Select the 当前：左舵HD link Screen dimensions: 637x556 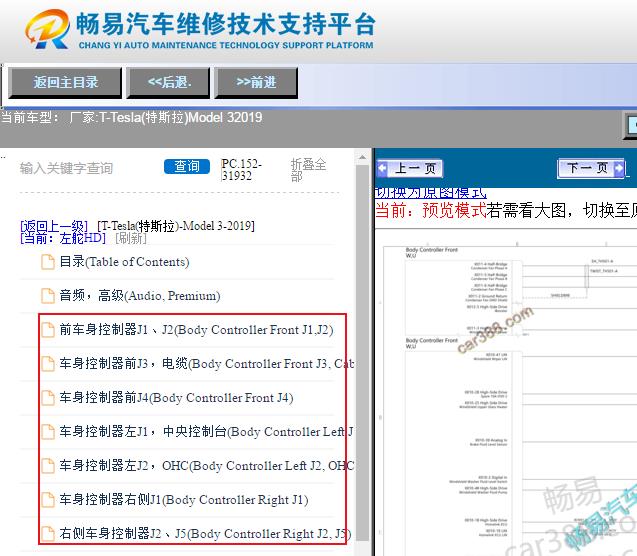(63, 238)
